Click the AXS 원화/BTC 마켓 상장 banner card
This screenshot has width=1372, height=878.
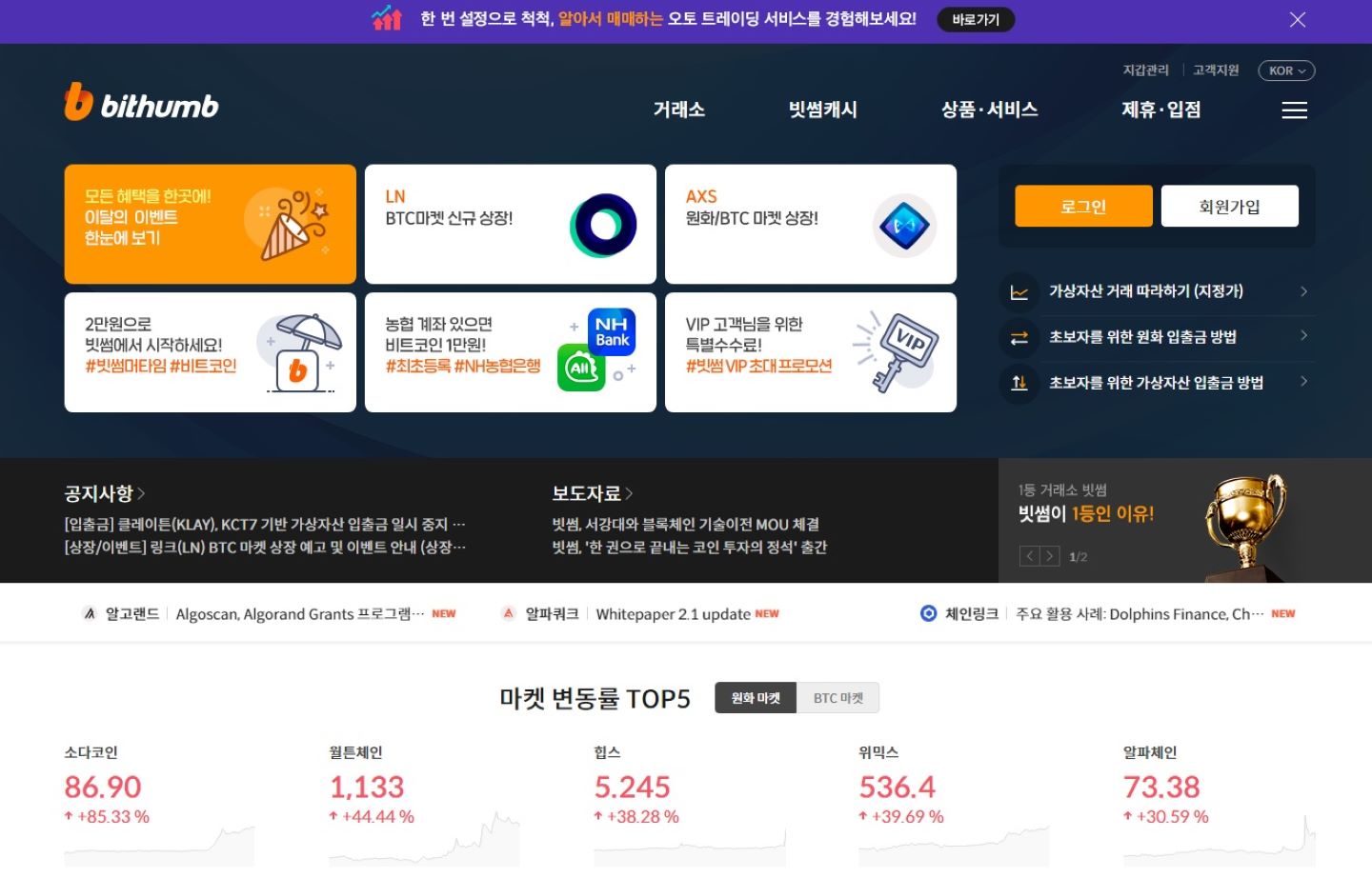[x=810, y=224]
